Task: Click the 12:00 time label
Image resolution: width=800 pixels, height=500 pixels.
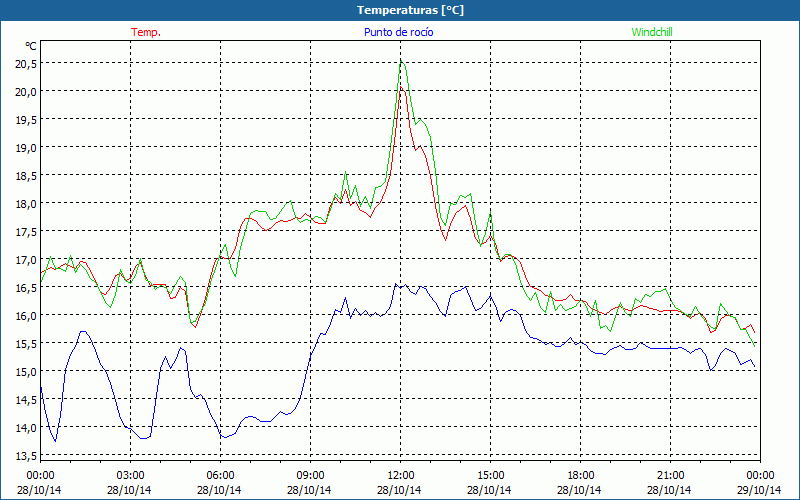Action: click(401, 476)
